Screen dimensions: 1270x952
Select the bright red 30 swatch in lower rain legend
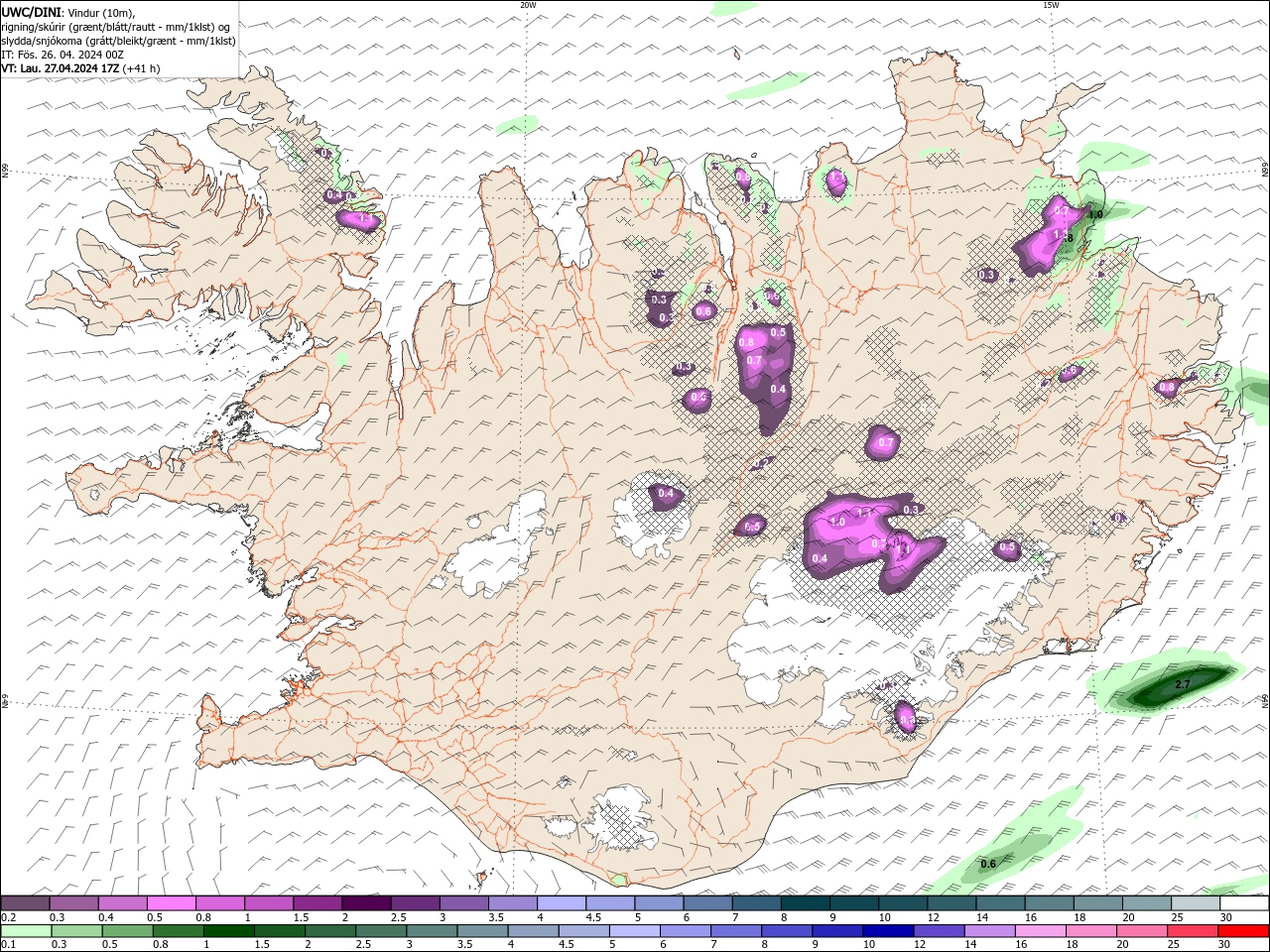point(1243,931)
